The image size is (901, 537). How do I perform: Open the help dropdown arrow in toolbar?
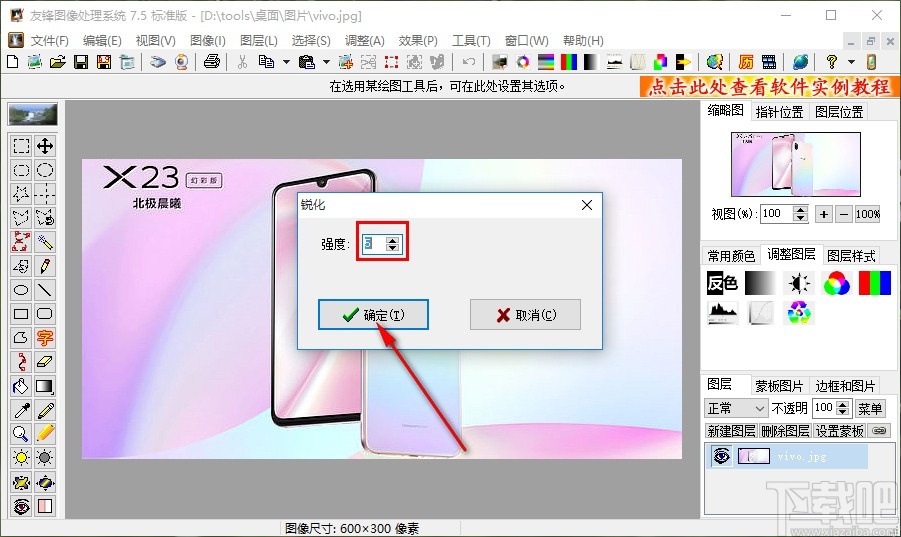pyautogui.click(x=851, y=61)
